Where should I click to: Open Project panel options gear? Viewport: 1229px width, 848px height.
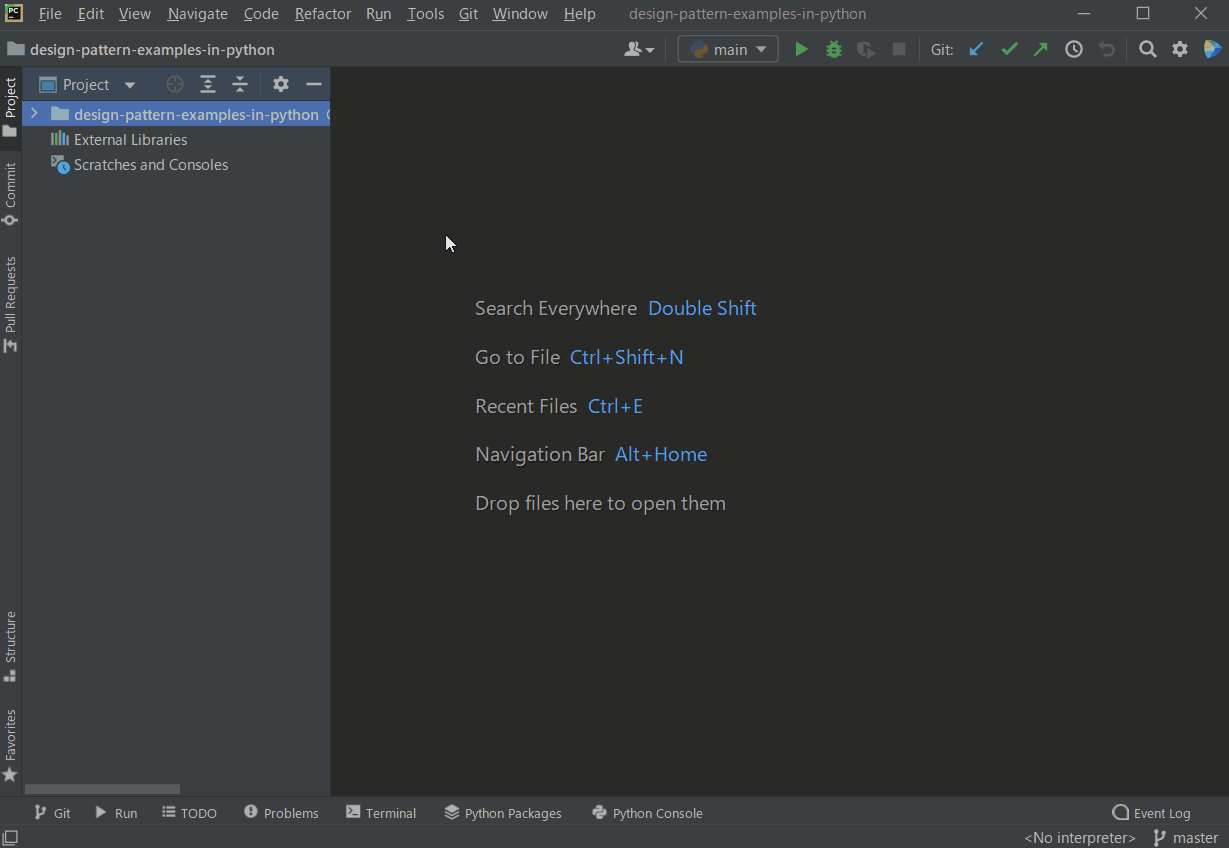pos(281,85)
